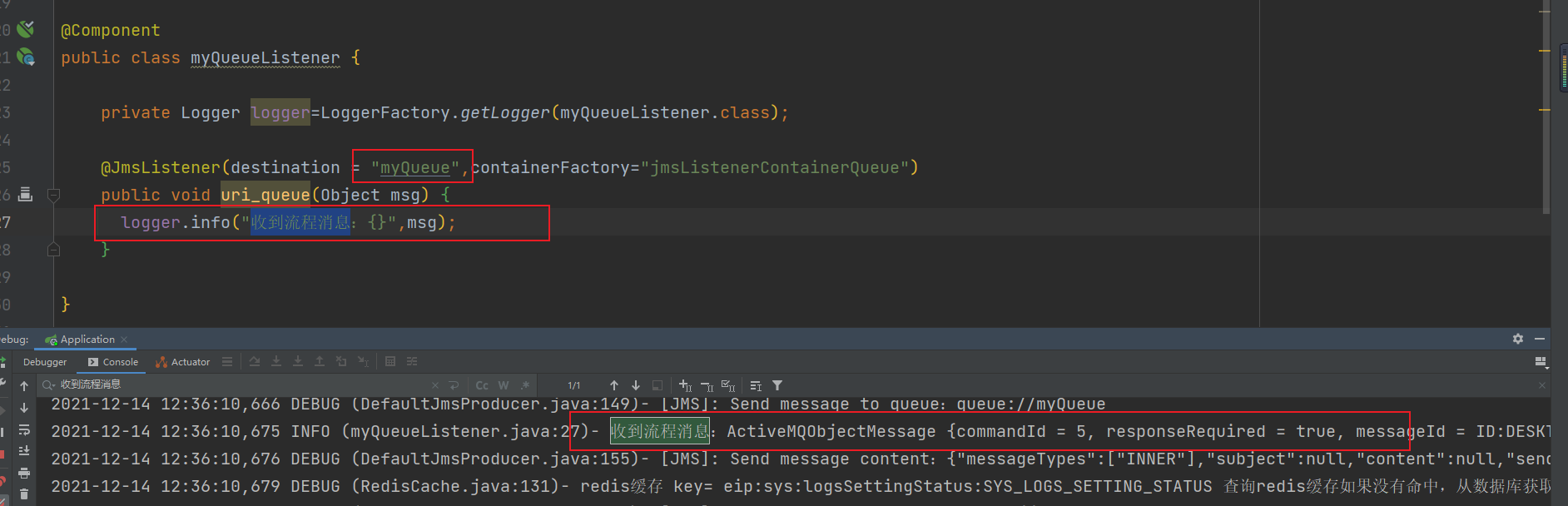Click the Spring bean gutter icon beside @Component

pos(26,30)
